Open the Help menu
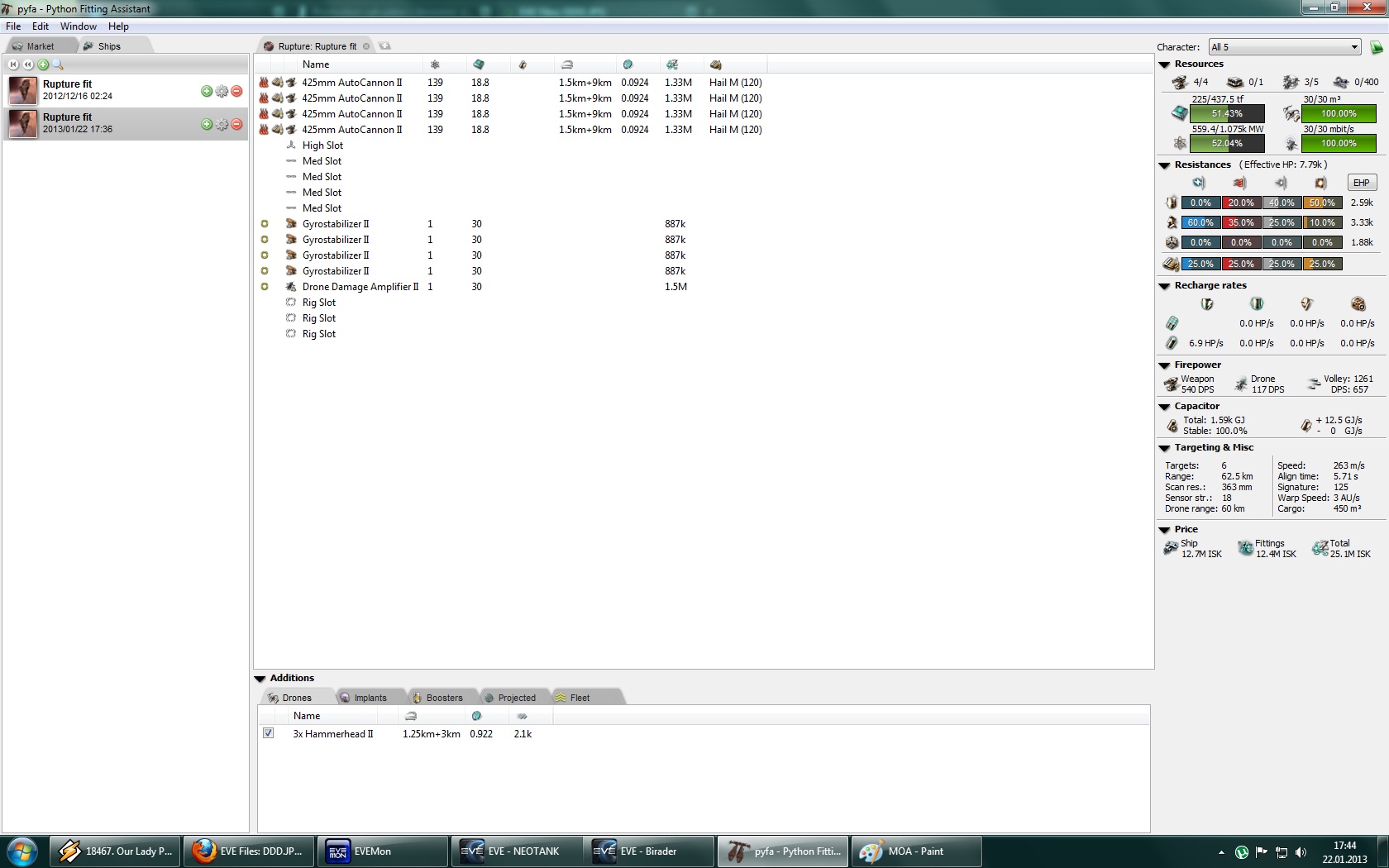1389x868 pixels. coord(118,26)
